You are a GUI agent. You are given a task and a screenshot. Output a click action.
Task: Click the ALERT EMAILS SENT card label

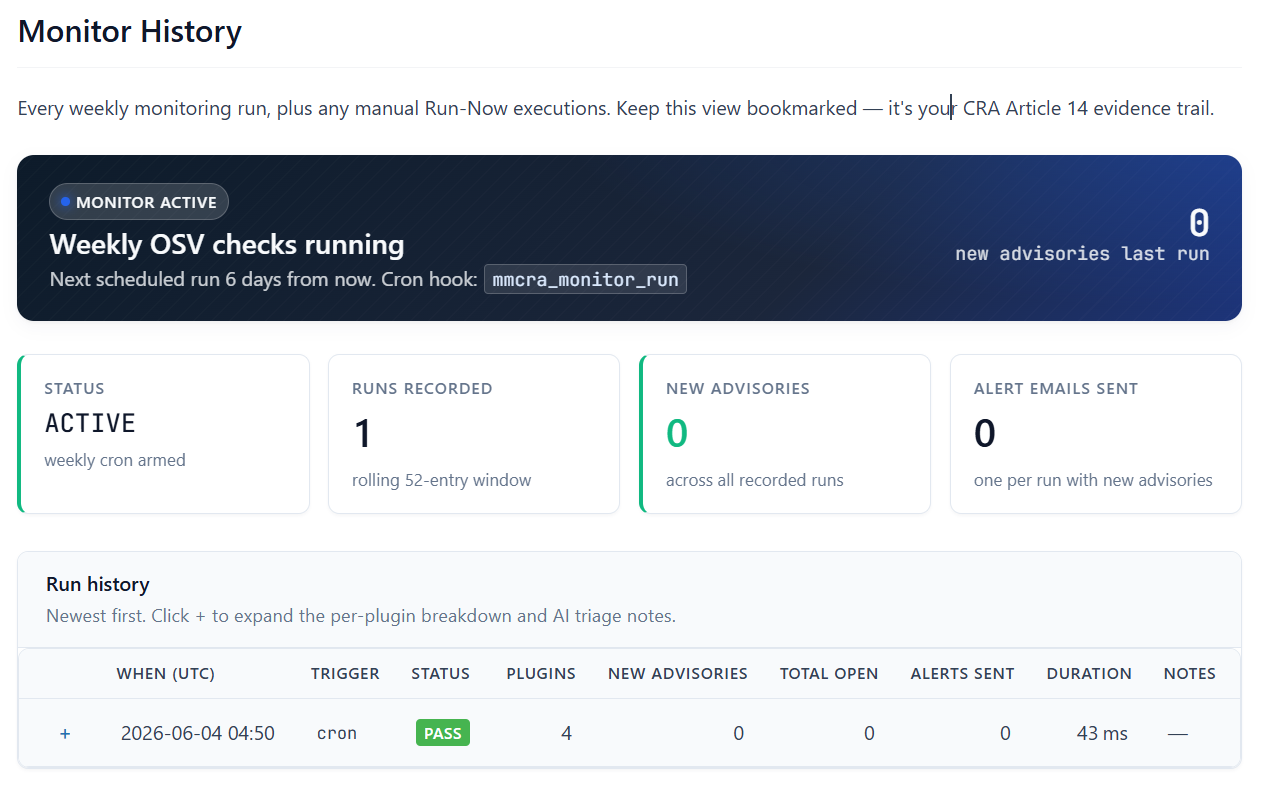[1056, 388]
